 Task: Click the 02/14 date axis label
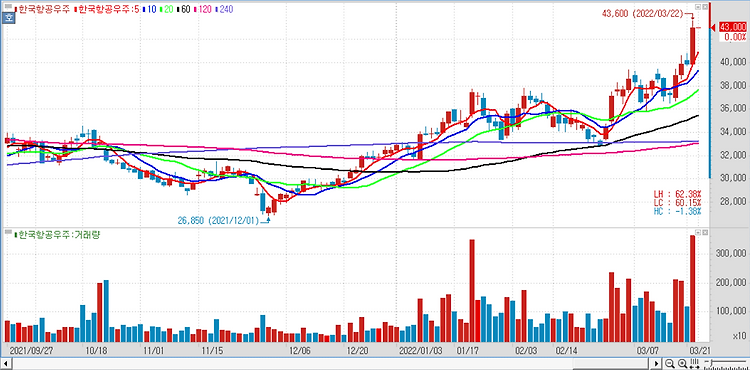click(x=565, y=350)
